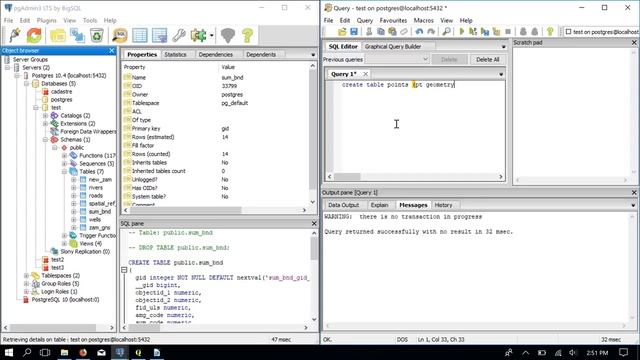Click the add server connection plug icon

click(15, 35)
